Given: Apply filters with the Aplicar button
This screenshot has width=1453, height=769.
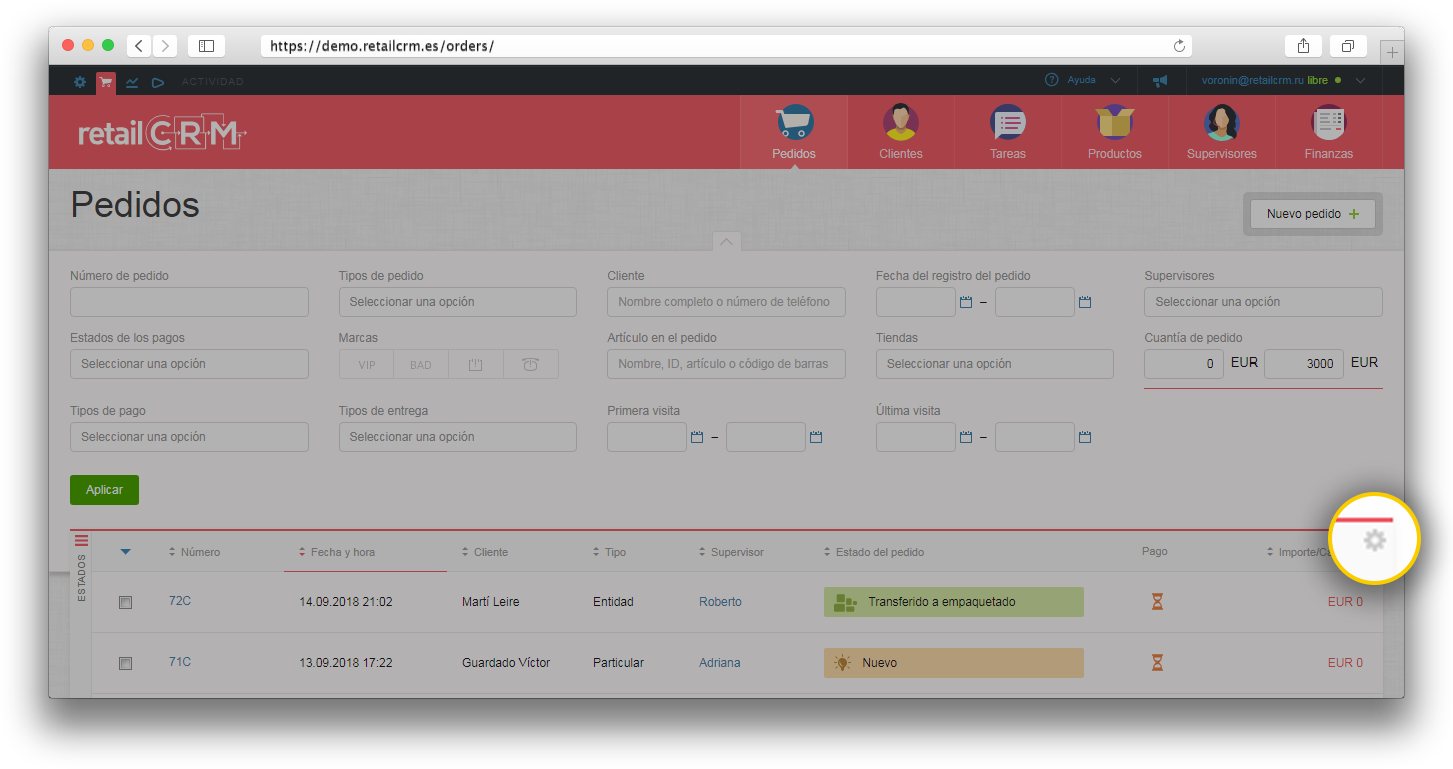Looking at the screenshot, I should coord(104,490).
